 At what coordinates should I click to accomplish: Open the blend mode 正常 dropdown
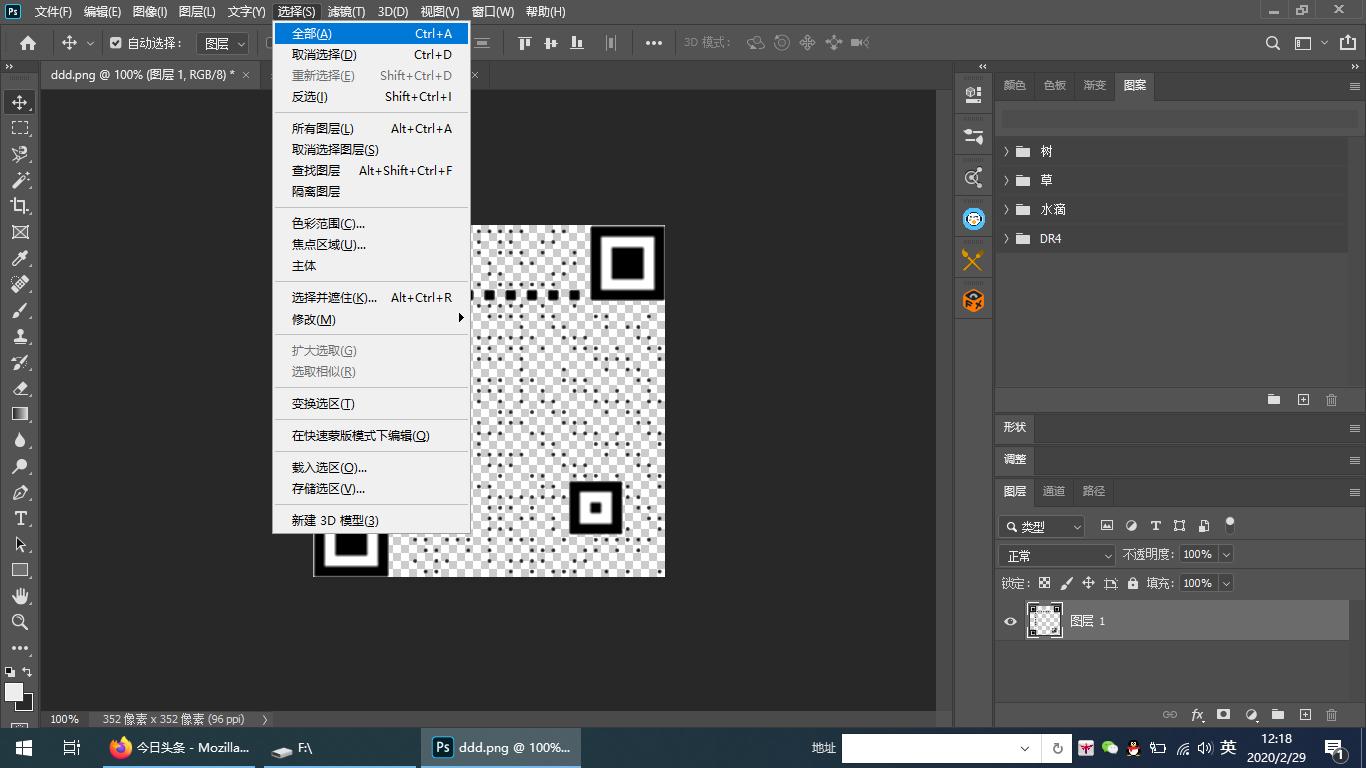pos(1057,555)
